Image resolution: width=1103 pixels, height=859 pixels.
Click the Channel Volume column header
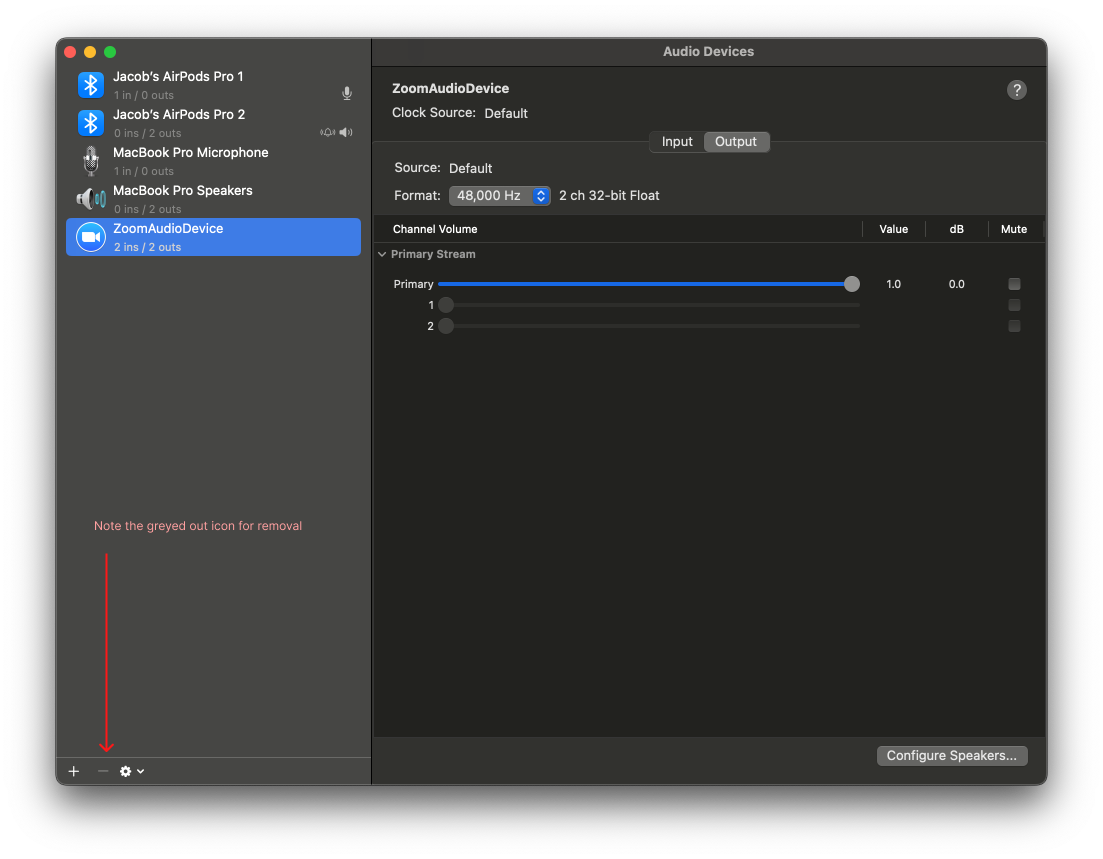435,229
